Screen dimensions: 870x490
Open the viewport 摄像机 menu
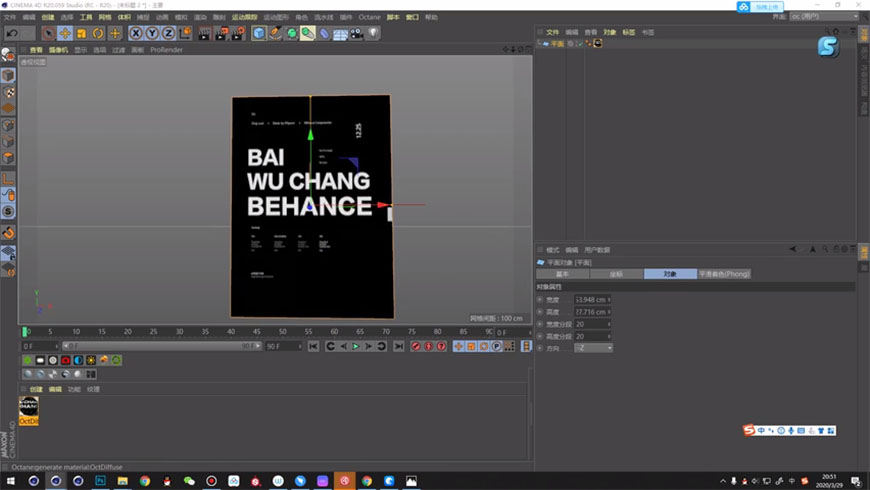point(58,50)
